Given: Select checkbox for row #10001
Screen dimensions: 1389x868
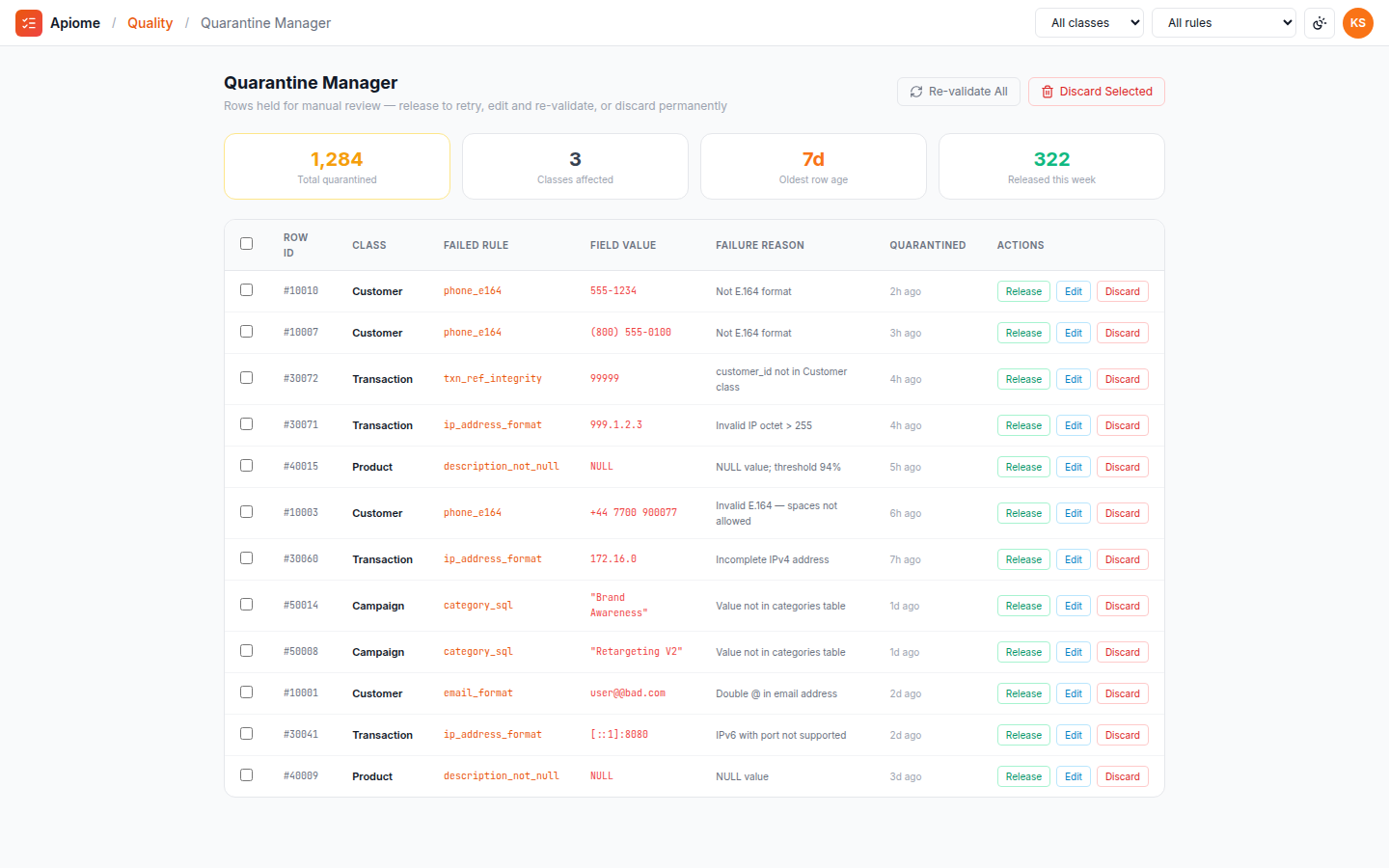Looking at the screenshot, I should point(247,692).
